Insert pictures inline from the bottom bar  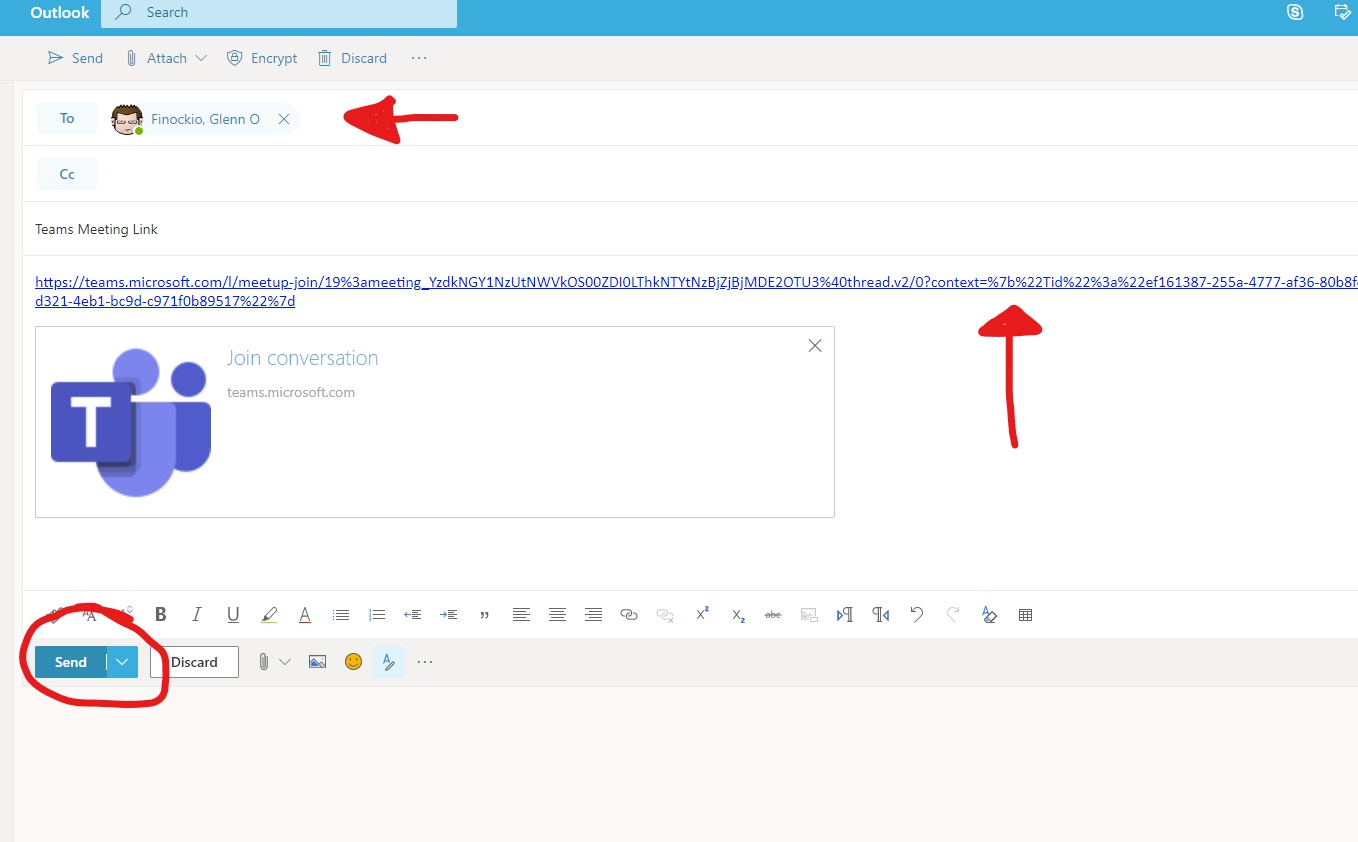coord(318,662)
